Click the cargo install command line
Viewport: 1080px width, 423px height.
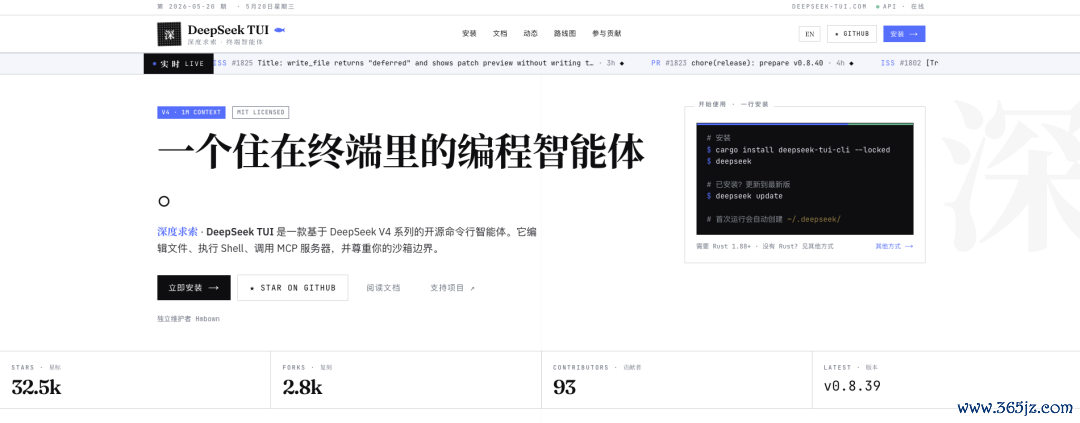pyautogui.click(x=798, y=149)
